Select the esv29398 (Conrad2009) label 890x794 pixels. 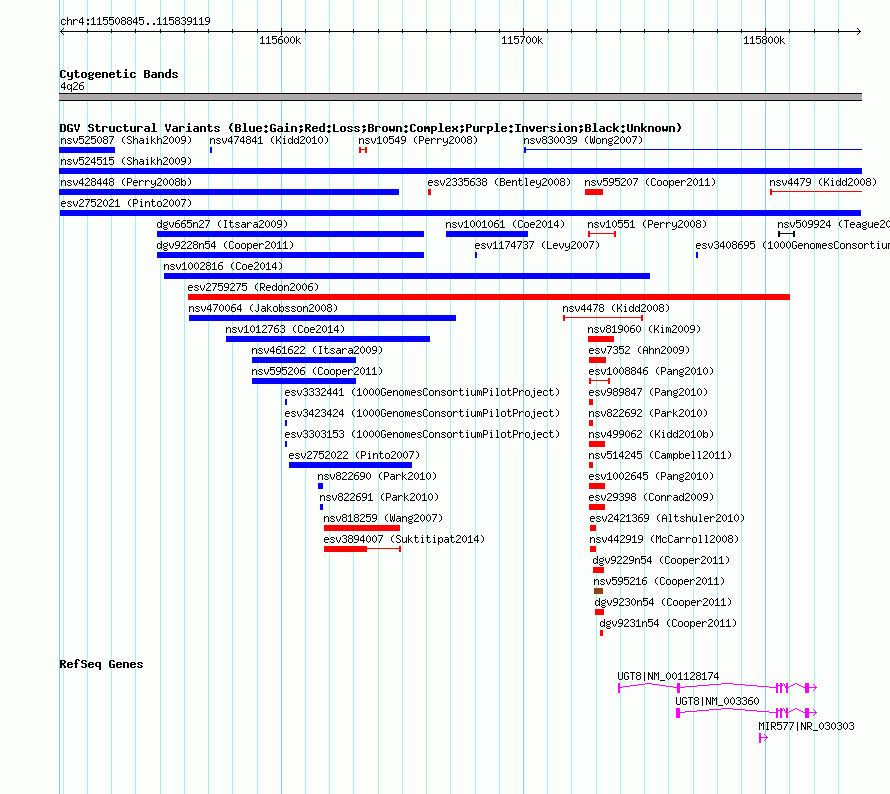652,497
